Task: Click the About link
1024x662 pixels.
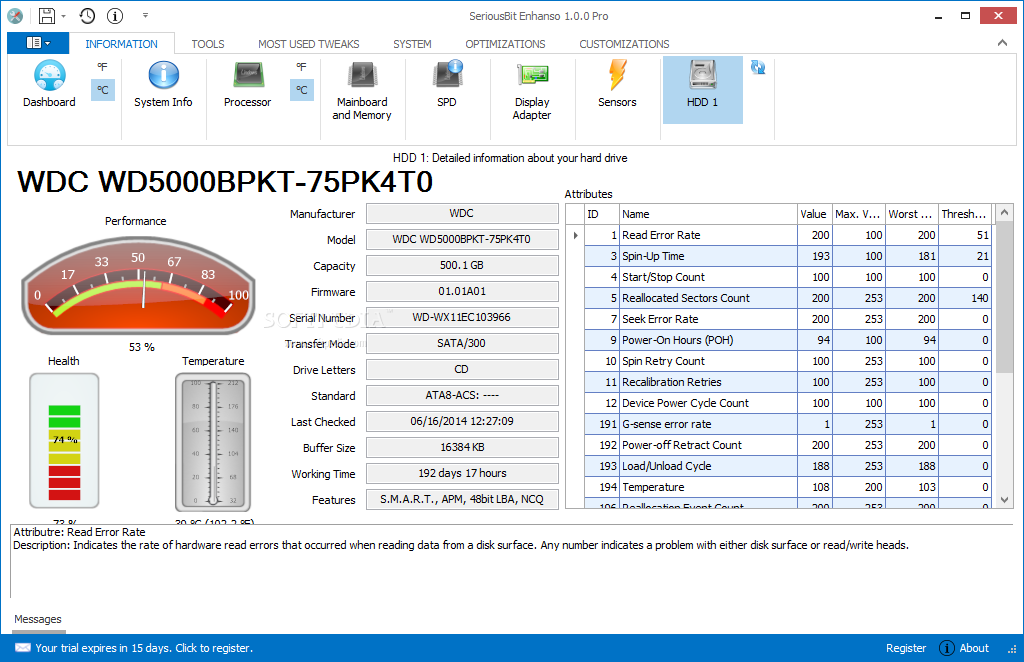Action: pyautogui.click(x=974, y=648)
